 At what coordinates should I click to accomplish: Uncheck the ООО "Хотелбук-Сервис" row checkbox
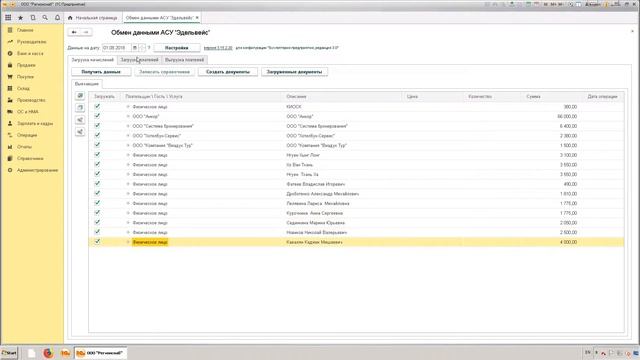[x=97, y=135]
